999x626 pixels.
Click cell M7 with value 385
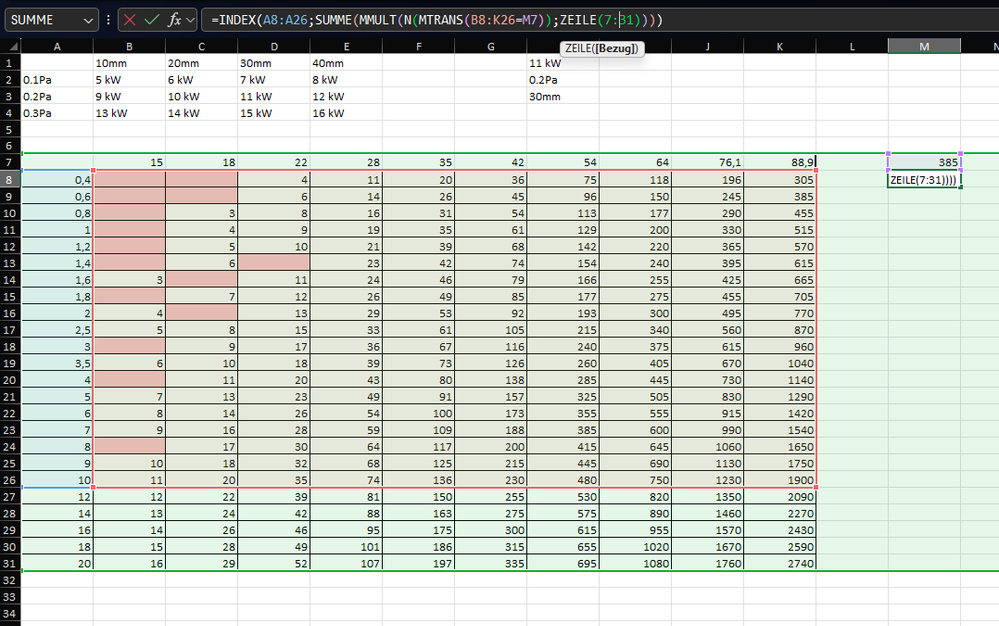click(x=924, y=162)
